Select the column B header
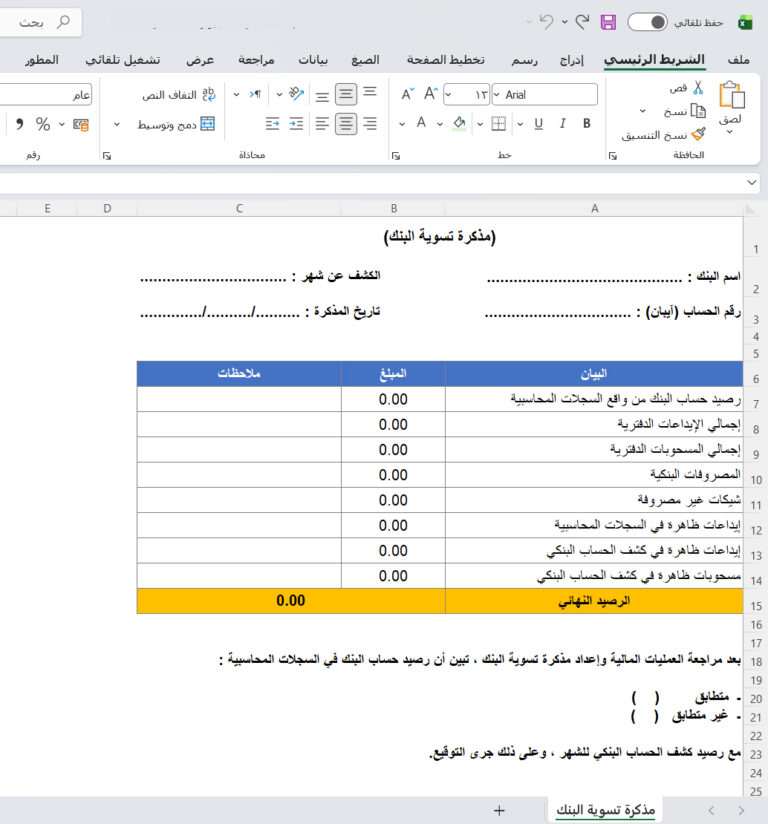 394,209
